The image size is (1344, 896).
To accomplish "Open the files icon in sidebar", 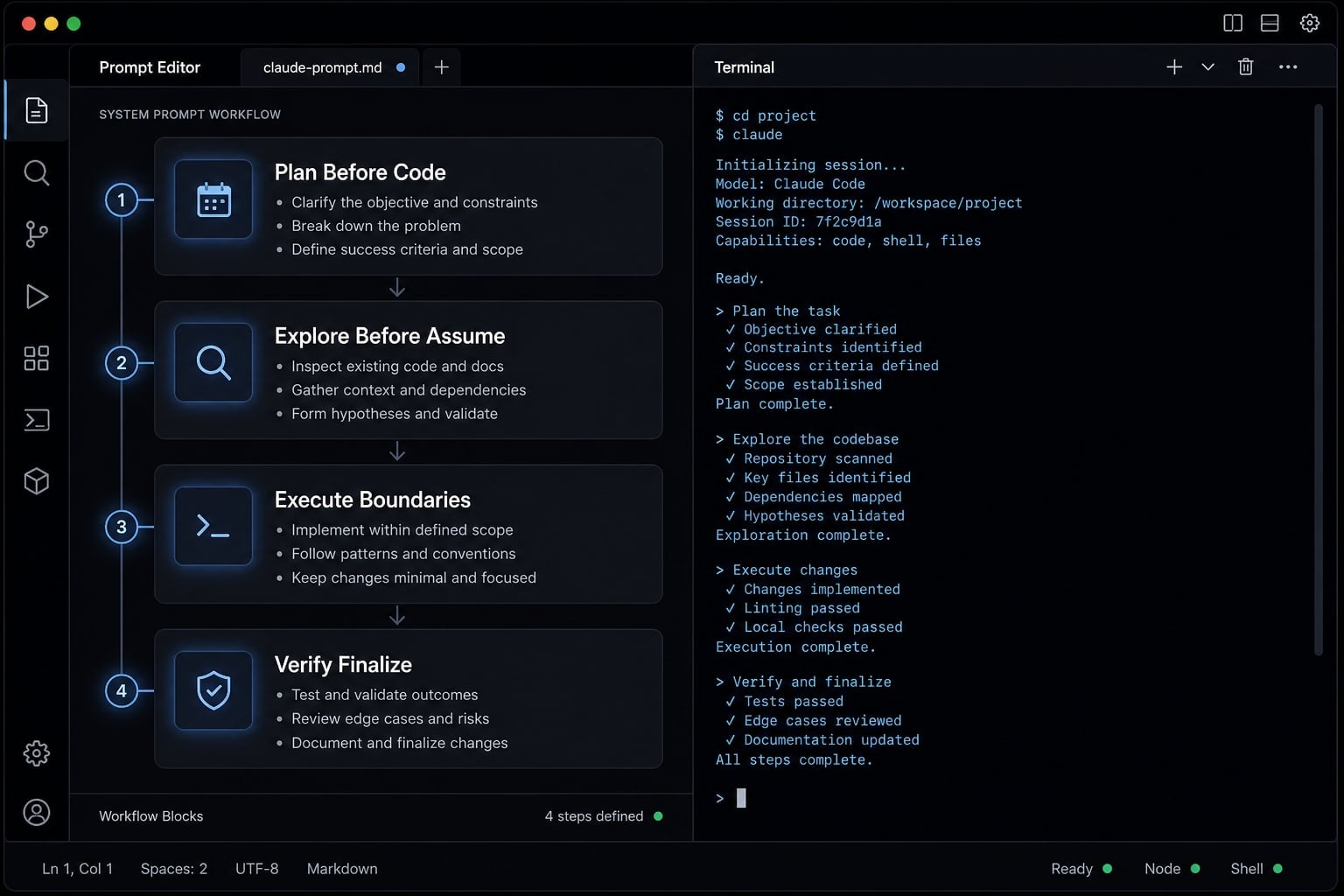I will click(37, 110).
